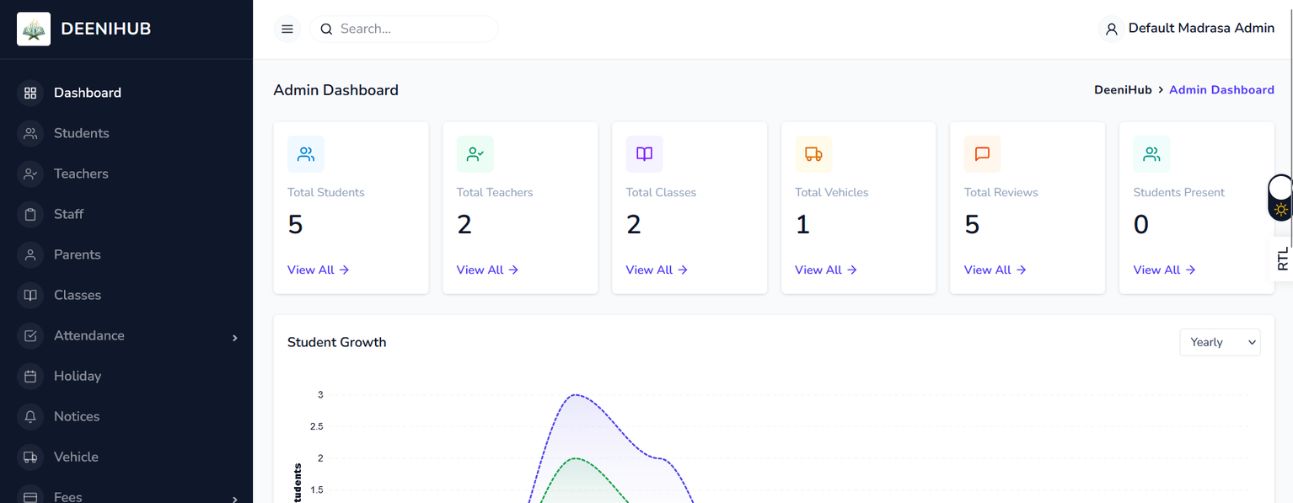
Task: Click the Student Growth chart heading
Action: click(x=336, y=342)
